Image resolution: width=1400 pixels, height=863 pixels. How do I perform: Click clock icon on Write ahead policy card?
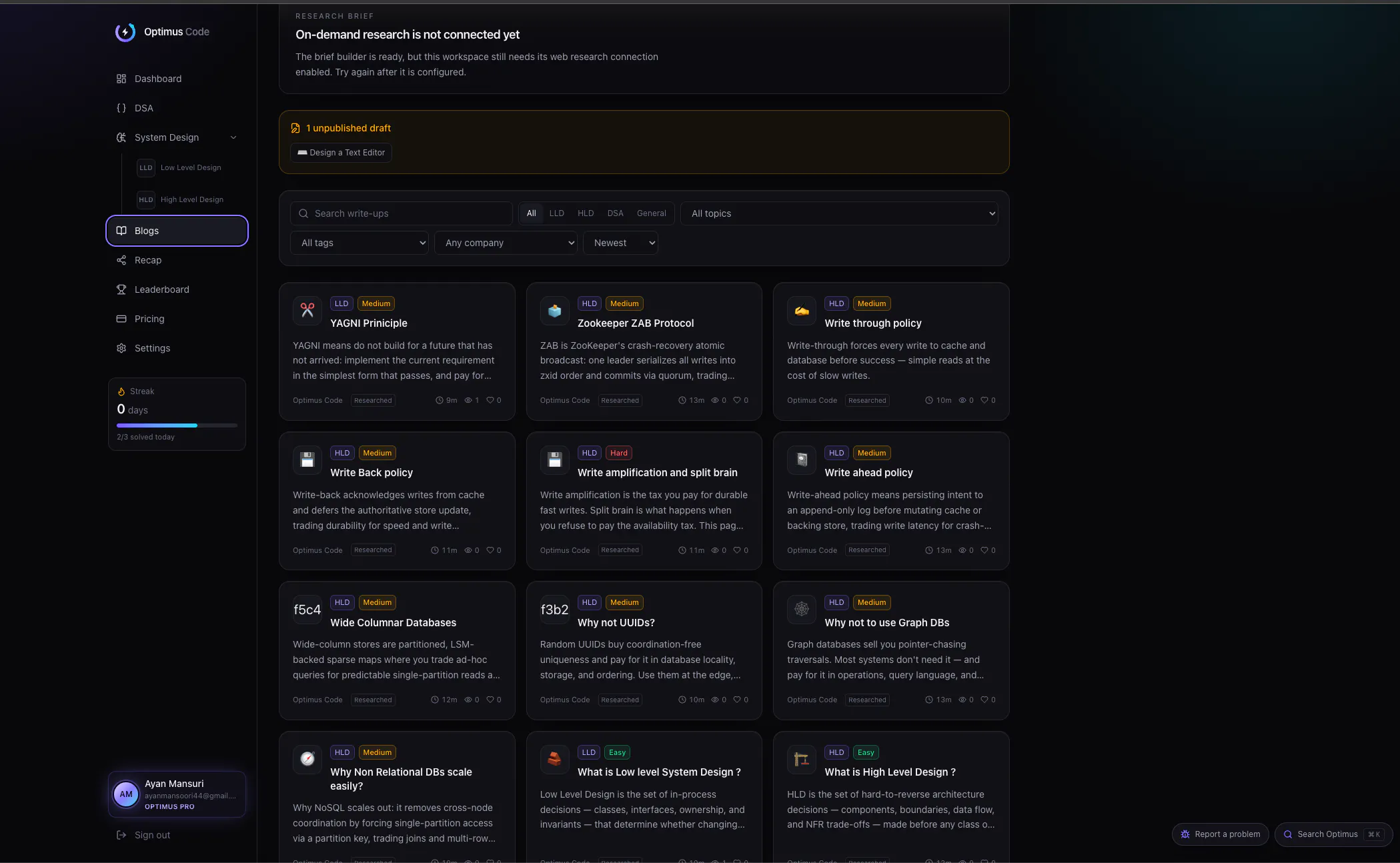tap(929, 550)
